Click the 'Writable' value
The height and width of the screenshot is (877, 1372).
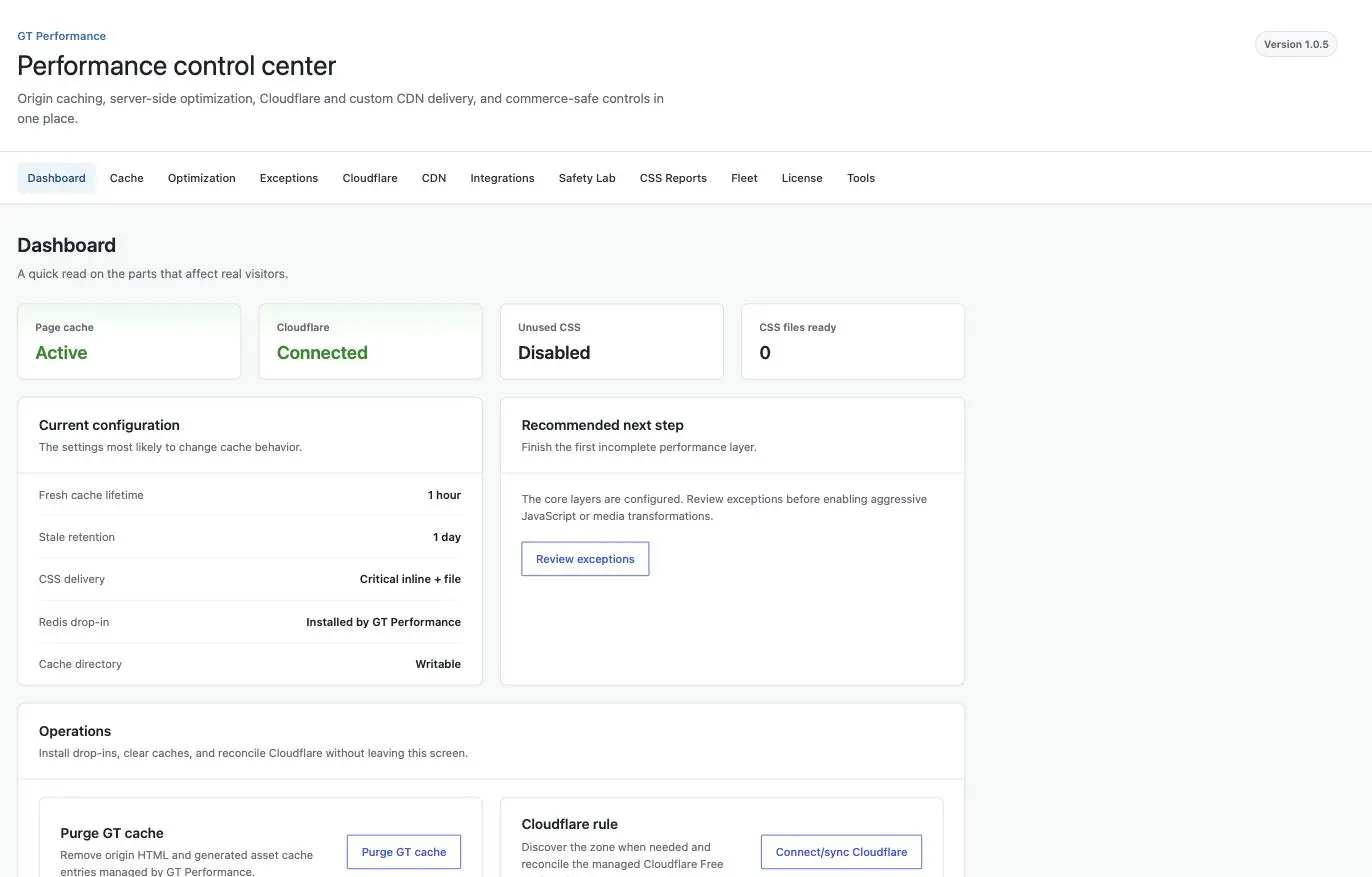438,664
